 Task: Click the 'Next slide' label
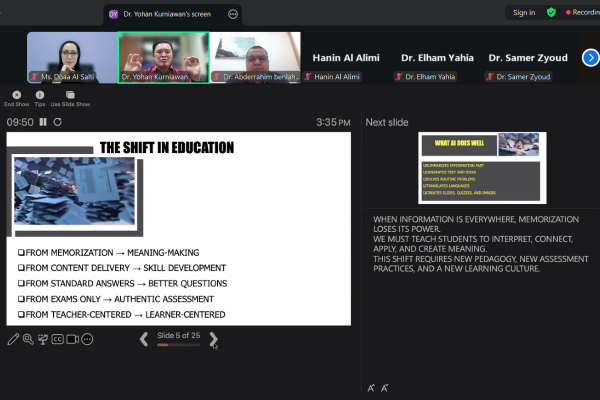387,122
